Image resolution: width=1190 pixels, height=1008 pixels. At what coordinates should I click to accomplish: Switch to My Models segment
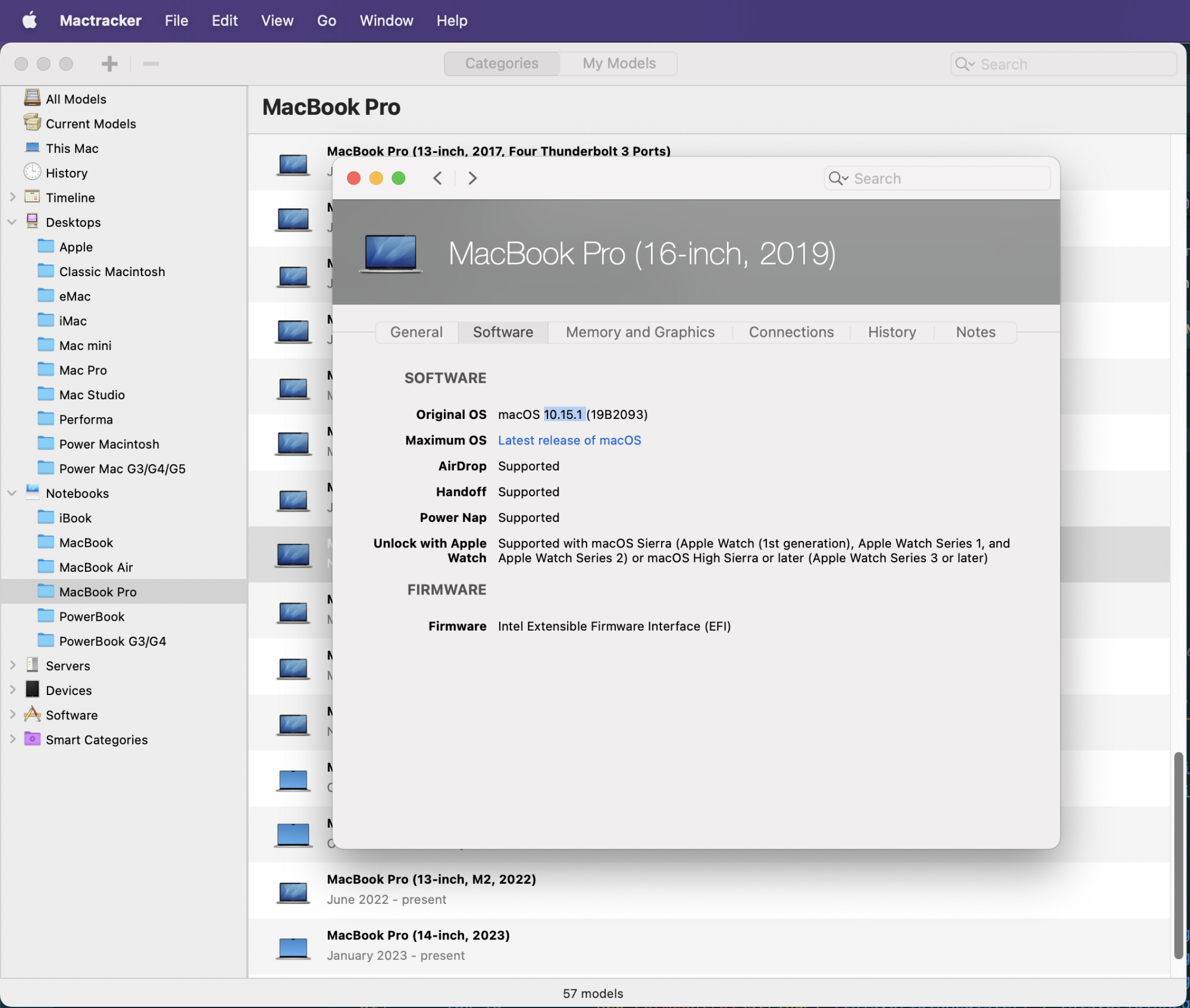point(619,64)
